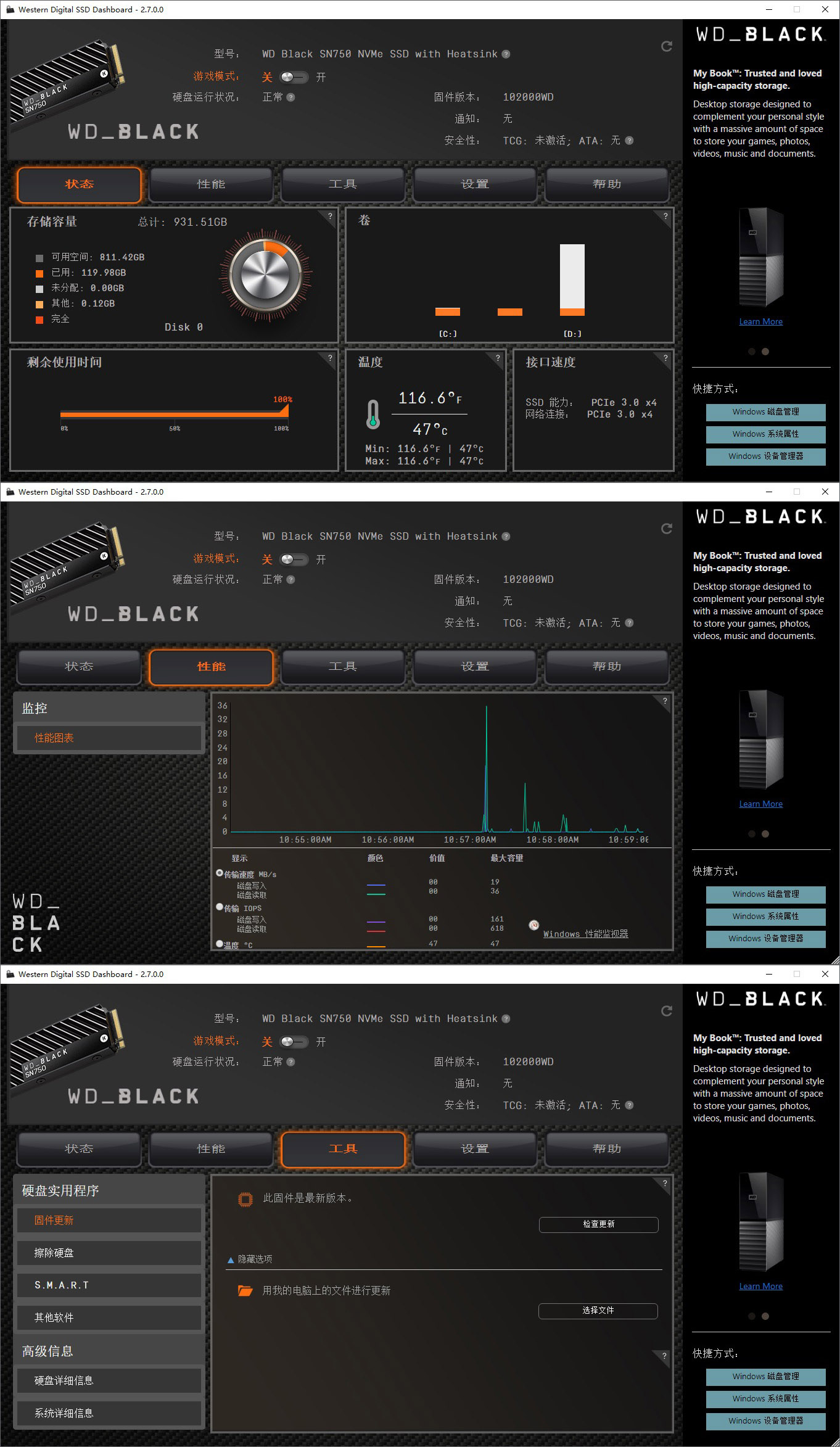Open help corner of performance chart panel

(665, 701)
